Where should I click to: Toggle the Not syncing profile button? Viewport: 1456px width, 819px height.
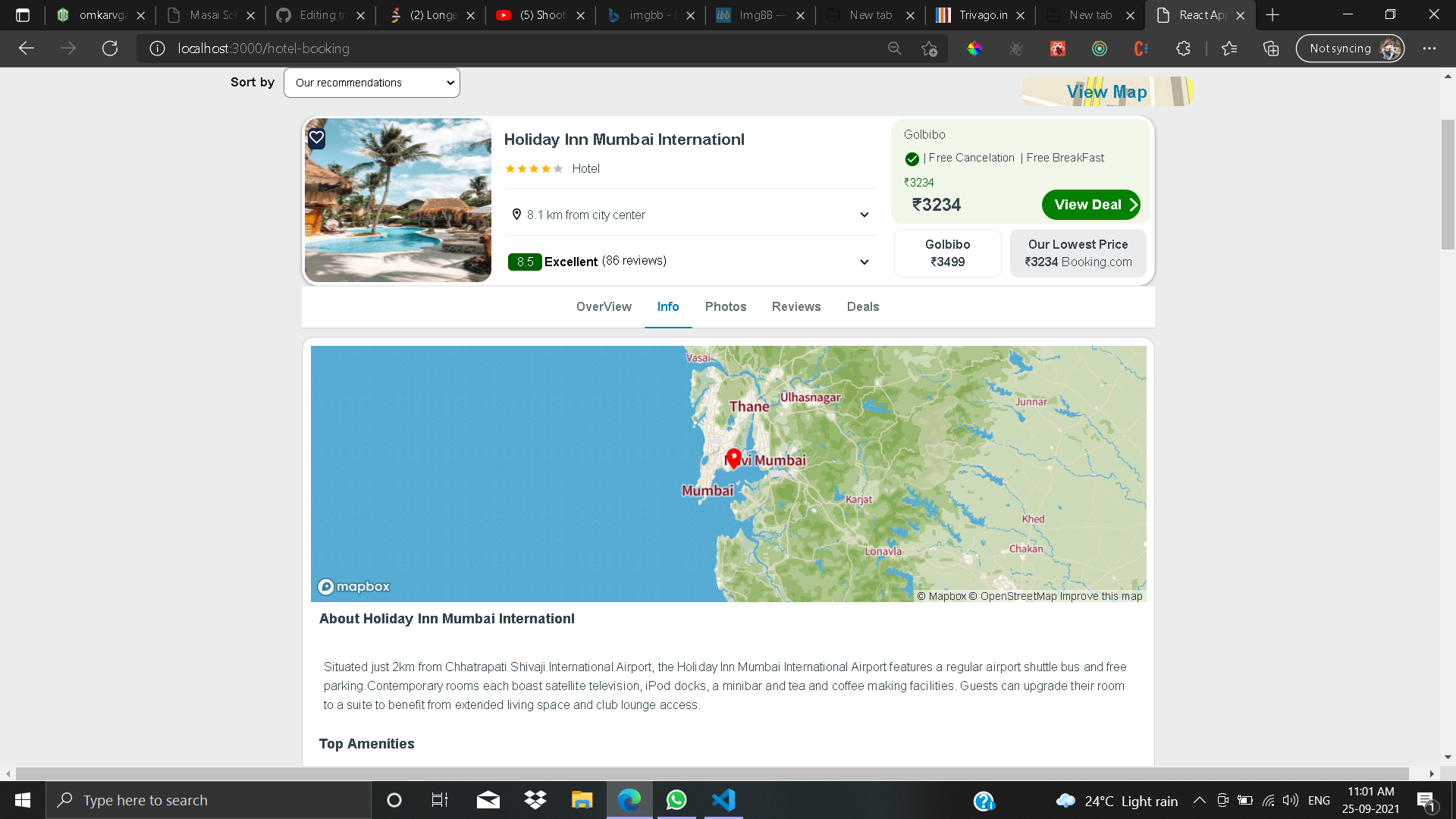[x=1350, y=49]
